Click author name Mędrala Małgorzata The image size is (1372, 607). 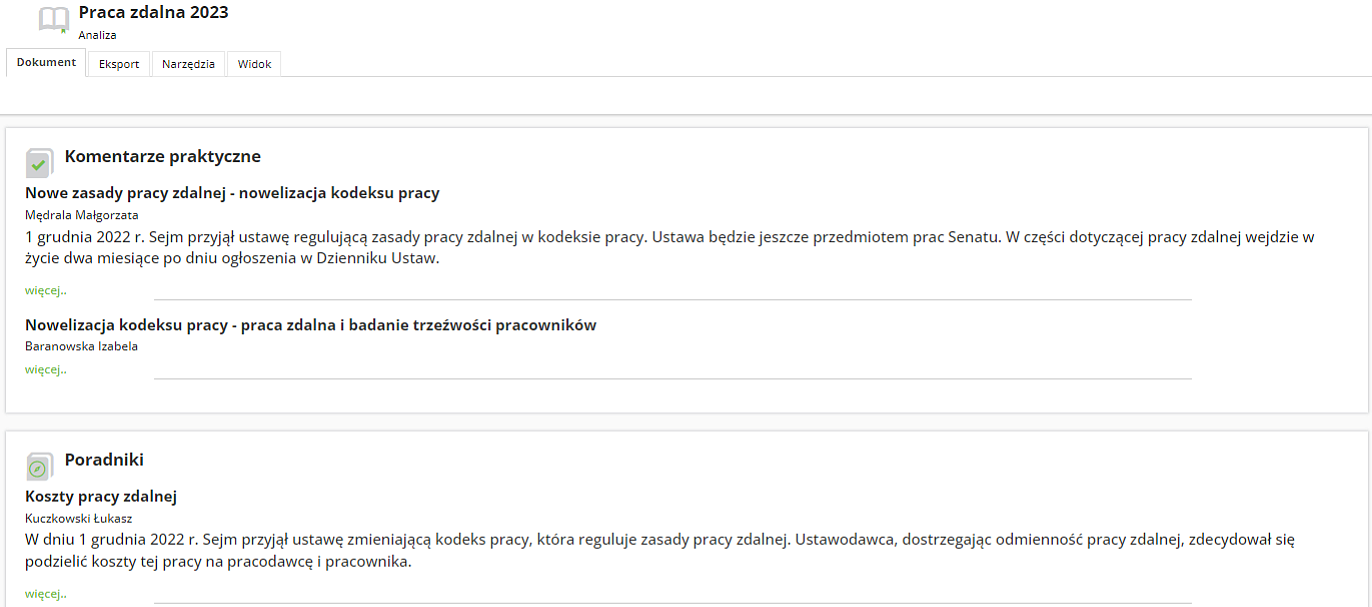point(81,215)
